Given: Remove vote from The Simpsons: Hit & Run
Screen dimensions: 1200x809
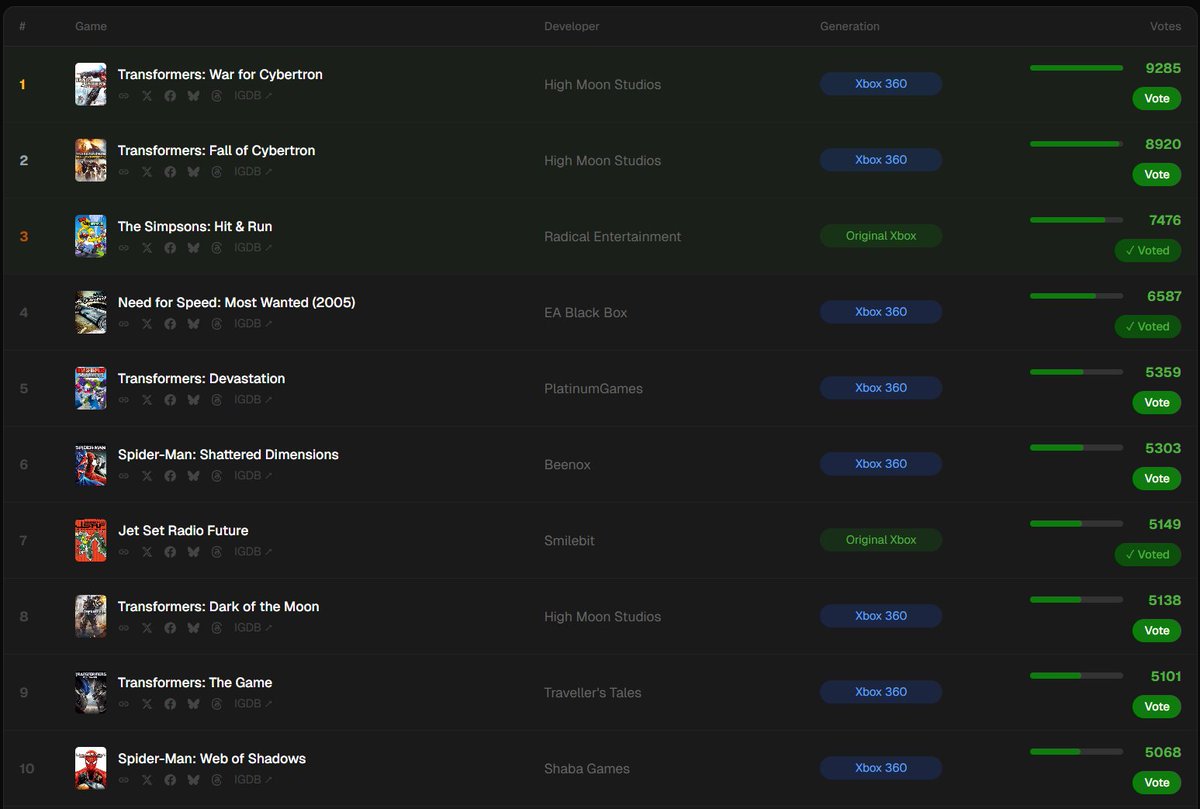Looking at the screenshot, I should tap(1148, 251).
